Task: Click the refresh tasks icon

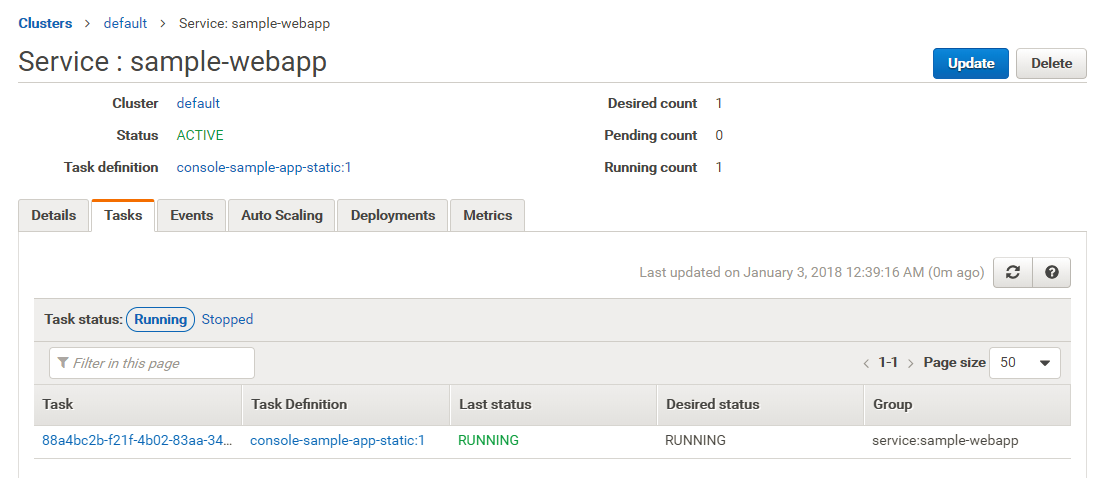Action: tap(1012, 273)
